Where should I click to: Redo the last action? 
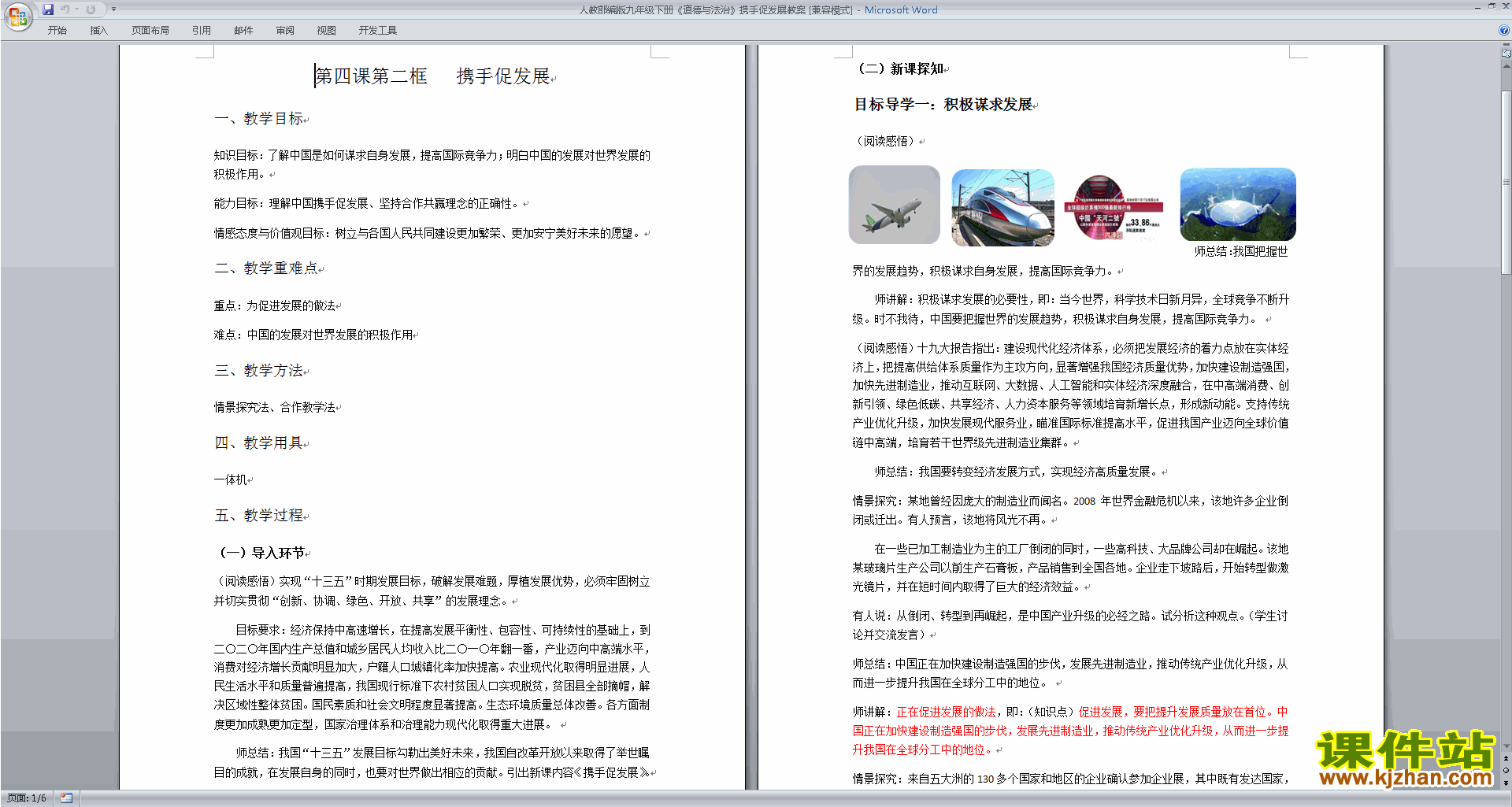click(x=91, y=9)
